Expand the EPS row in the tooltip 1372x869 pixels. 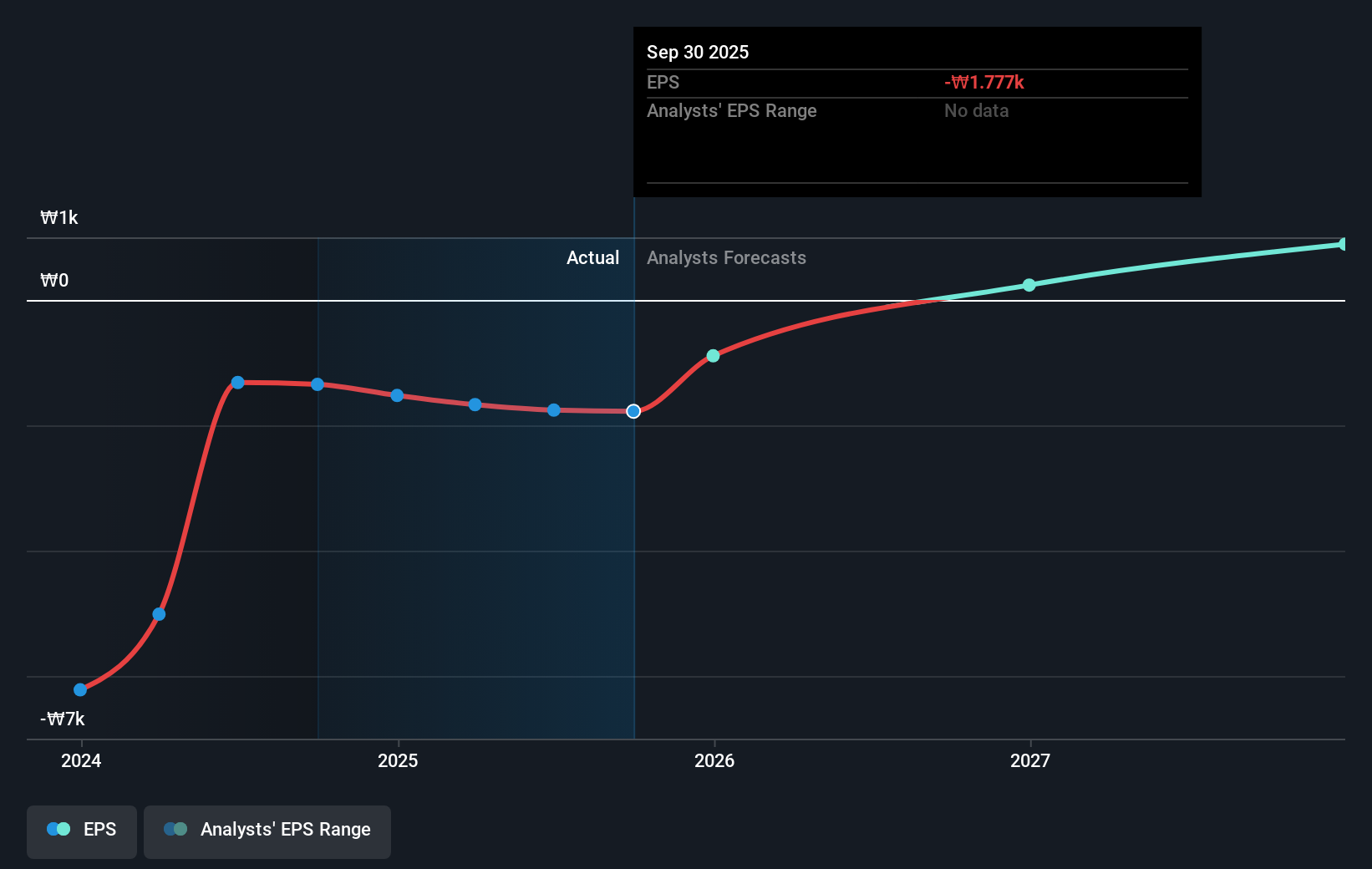(x=917, y=82)
